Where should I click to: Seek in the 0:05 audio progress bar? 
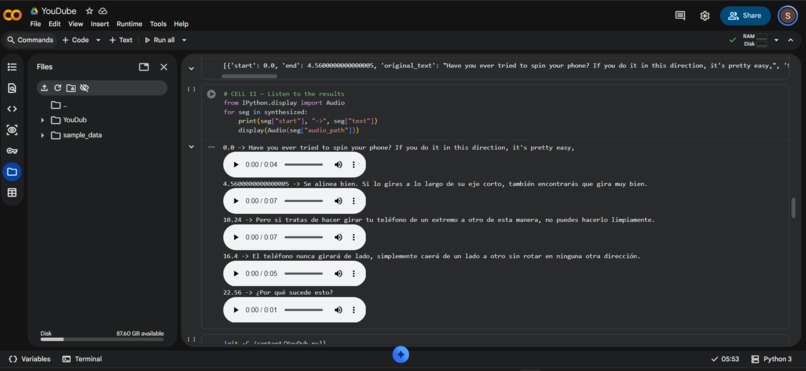point(304,273)
